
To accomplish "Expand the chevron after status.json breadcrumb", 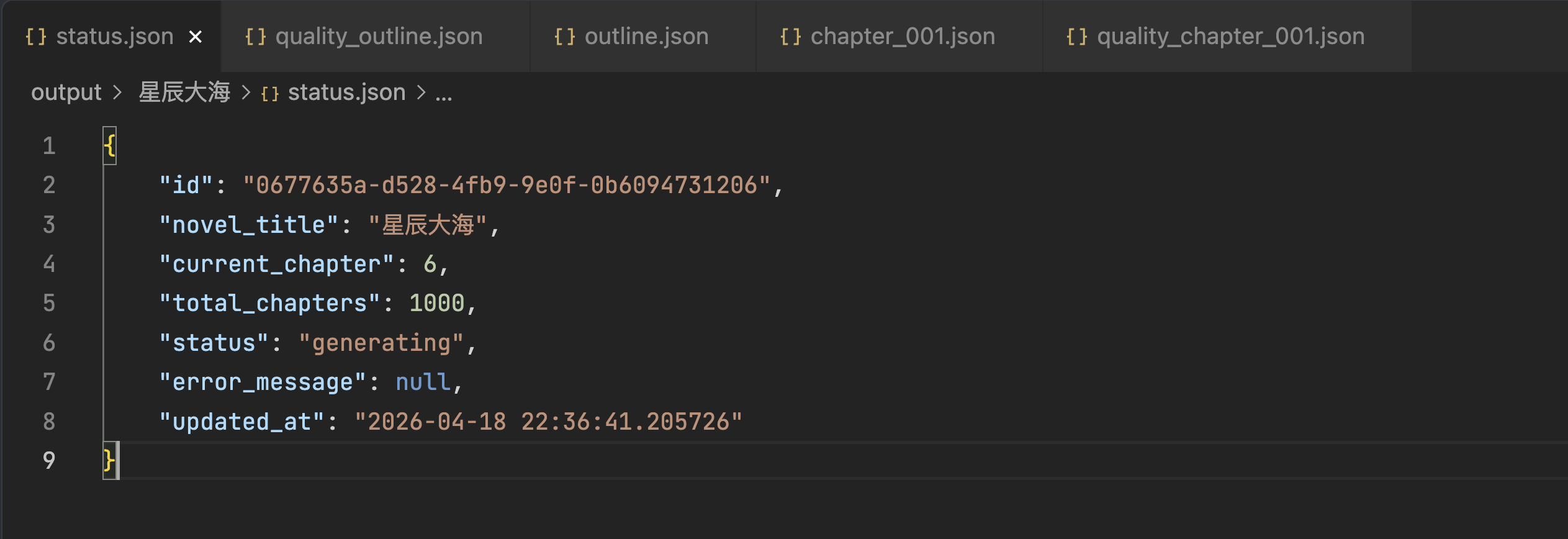I will (x=421, y=93).
